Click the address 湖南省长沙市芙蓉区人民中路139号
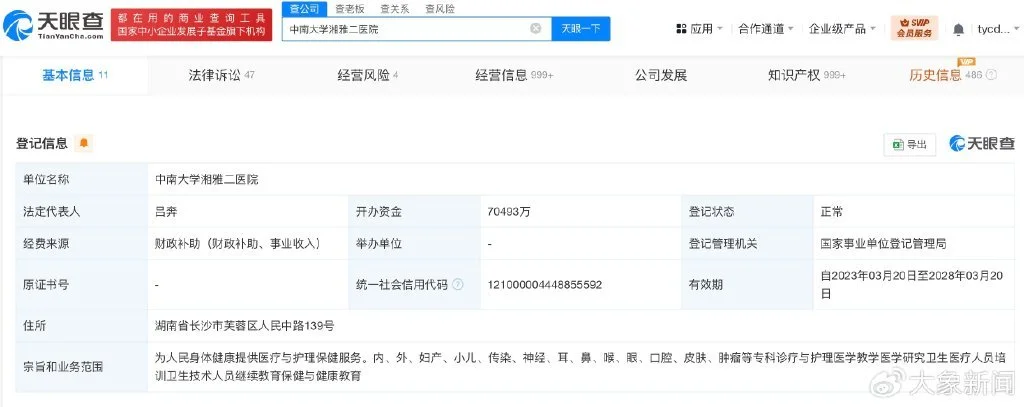This screenshot has width=1024, height=407. coord(244,325)
